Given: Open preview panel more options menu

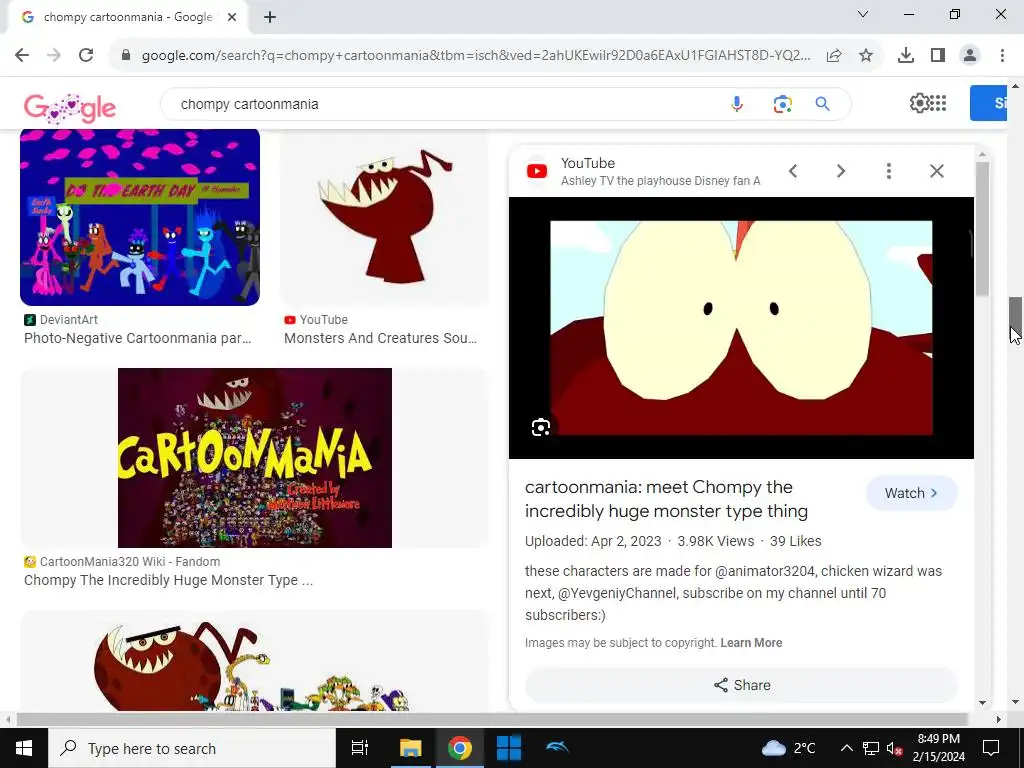Looking at the screenshot, I should coord(889,171).
